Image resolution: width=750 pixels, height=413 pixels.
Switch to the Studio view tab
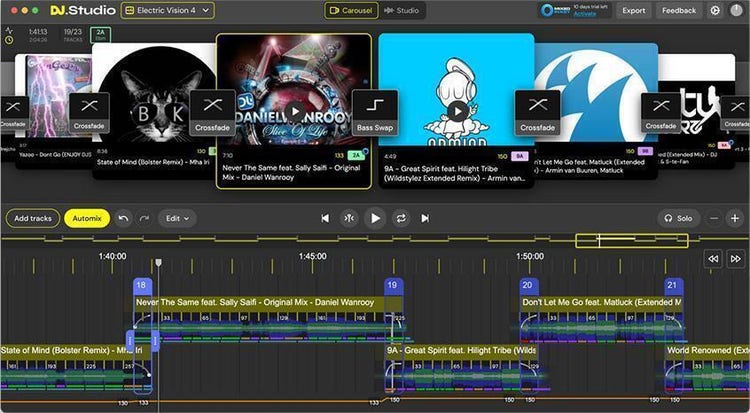click(401, 11)
